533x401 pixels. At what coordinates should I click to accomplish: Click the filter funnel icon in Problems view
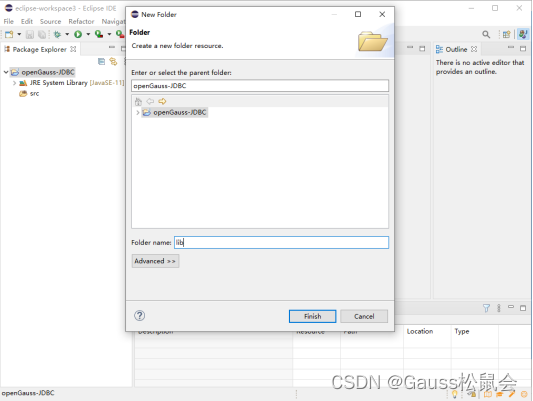pyautogui.click(x=486, y=308)
